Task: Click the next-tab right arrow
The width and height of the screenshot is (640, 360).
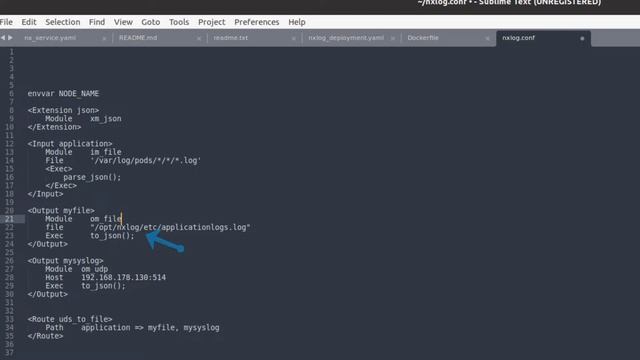Action: (11, 38)
